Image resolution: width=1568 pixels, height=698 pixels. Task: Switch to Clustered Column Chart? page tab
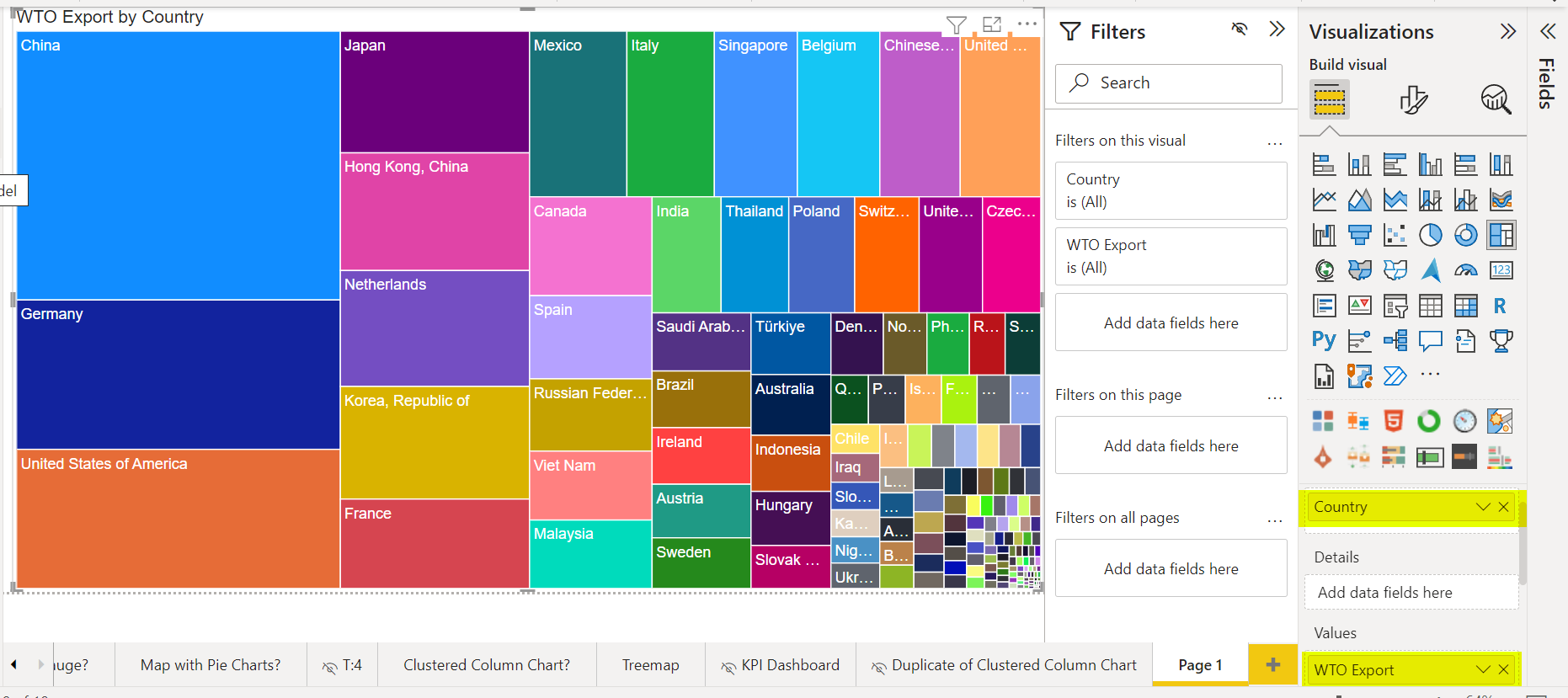[487, 665]
